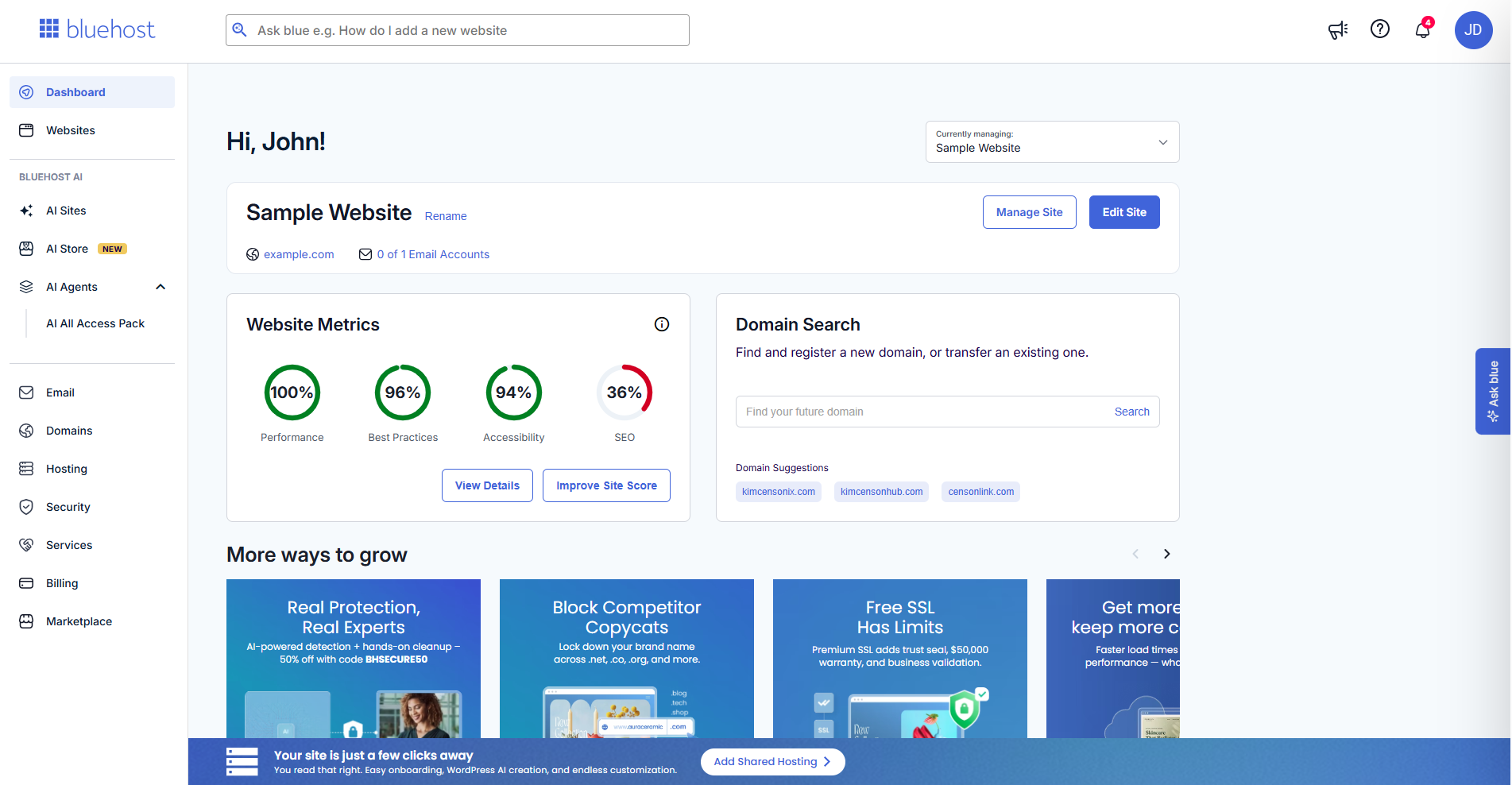Open the JD user avatar menu
The width and height of the screenshot is (1512, 785).
coord(1473,30)
